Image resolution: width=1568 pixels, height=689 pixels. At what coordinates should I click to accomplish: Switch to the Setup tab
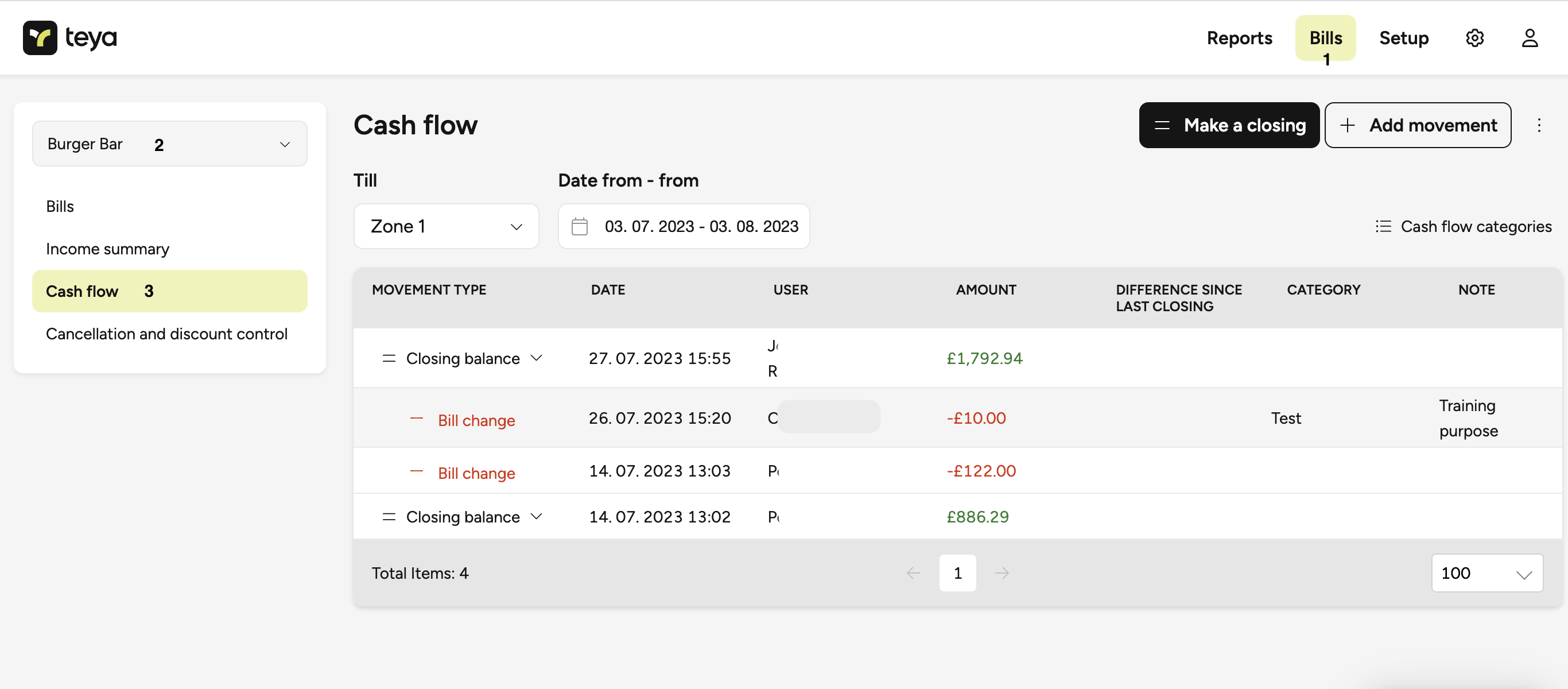1403,38
